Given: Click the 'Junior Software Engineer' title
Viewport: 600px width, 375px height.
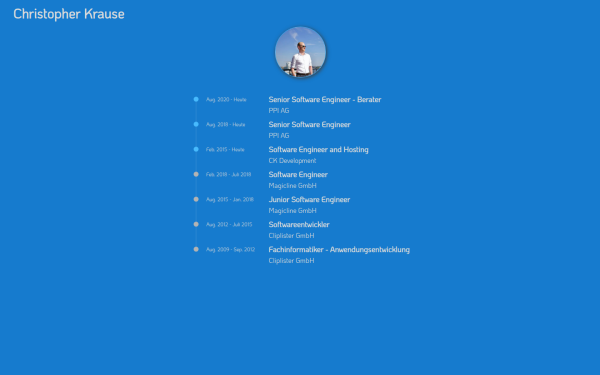Looking at the screenshot, I should pyautogui.click(x=309, y=200).
